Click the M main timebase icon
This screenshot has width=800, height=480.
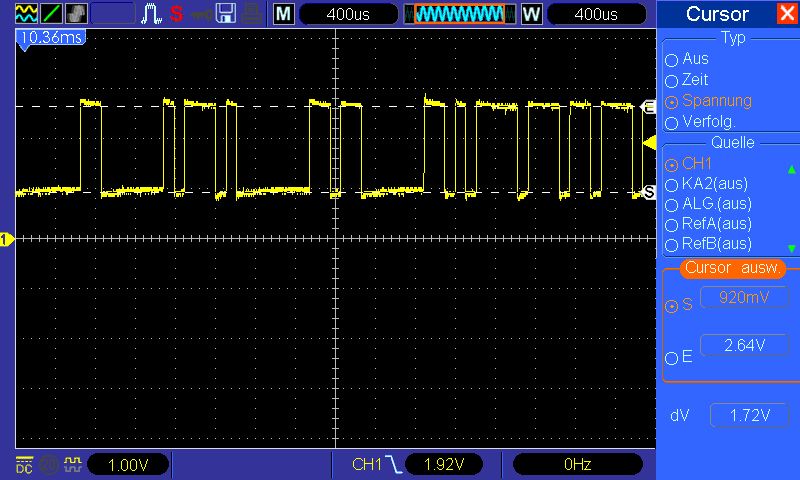tap(284, 14)
